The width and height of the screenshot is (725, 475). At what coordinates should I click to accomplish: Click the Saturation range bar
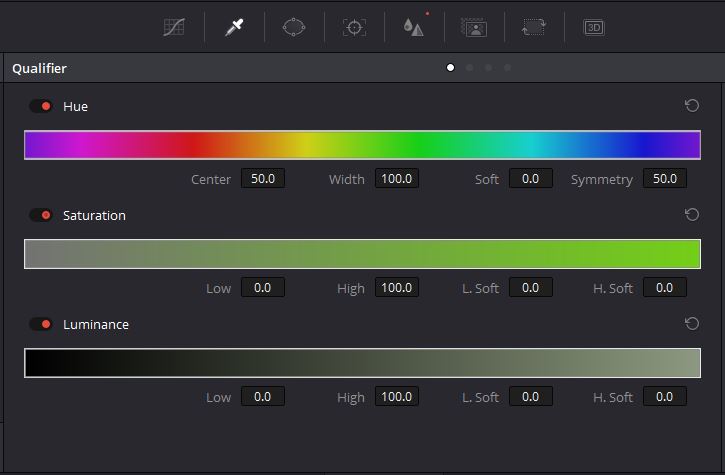pyautogui.click(x=362, y=254)
